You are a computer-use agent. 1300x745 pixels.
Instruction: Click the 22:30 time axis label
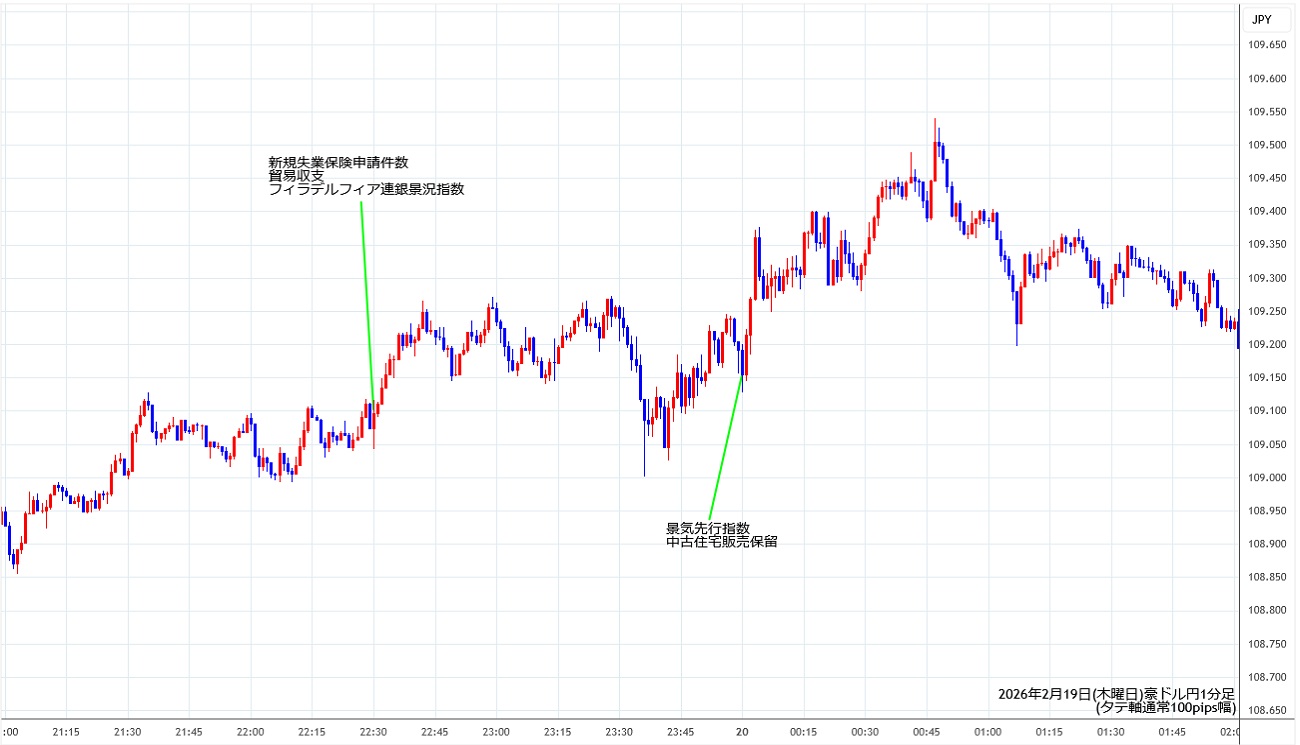click(373, 731)
